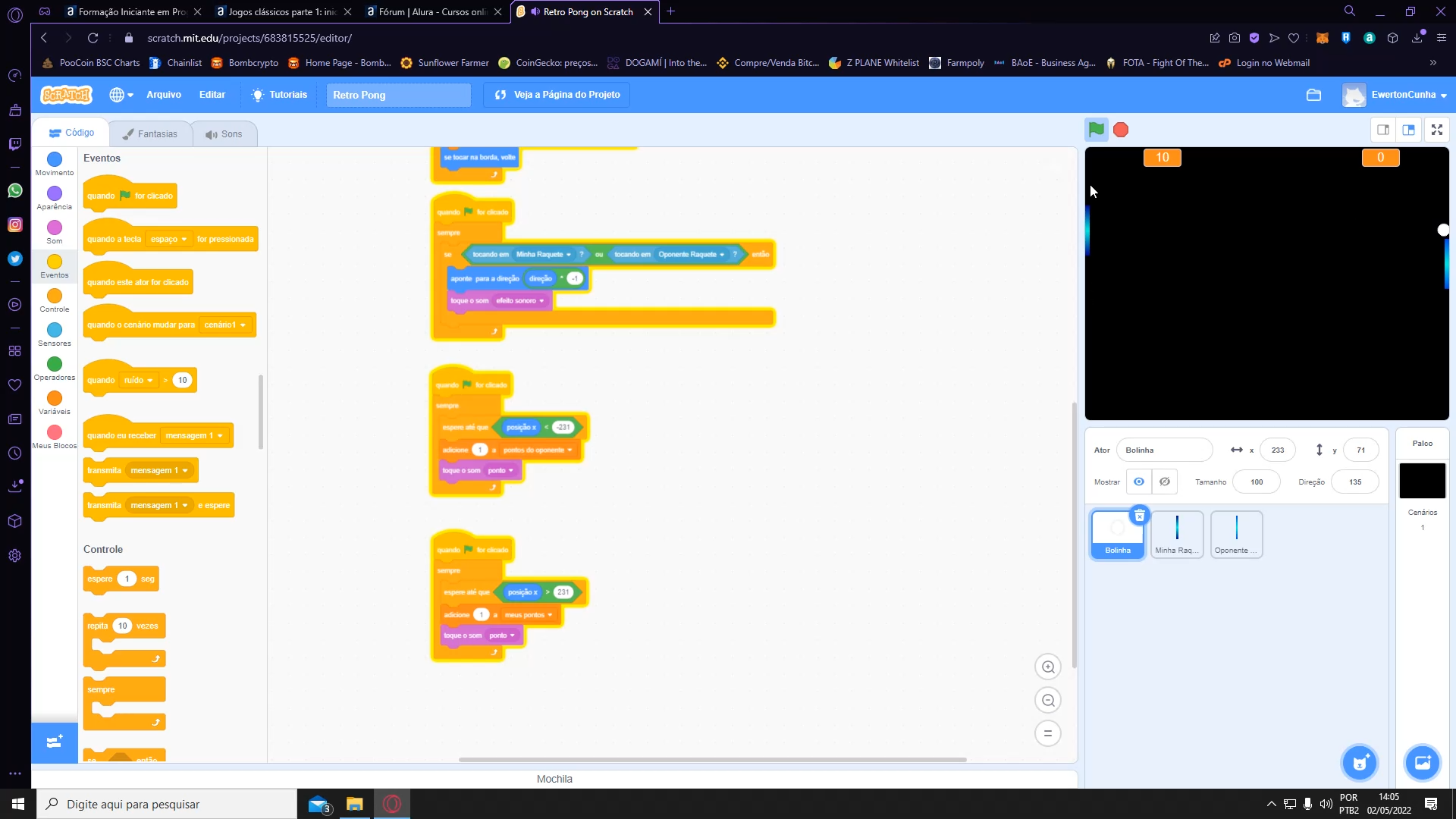Zoom out the code workspace
The height and width of the screenshot is (819, 1456).
(x=1048, y=700)
